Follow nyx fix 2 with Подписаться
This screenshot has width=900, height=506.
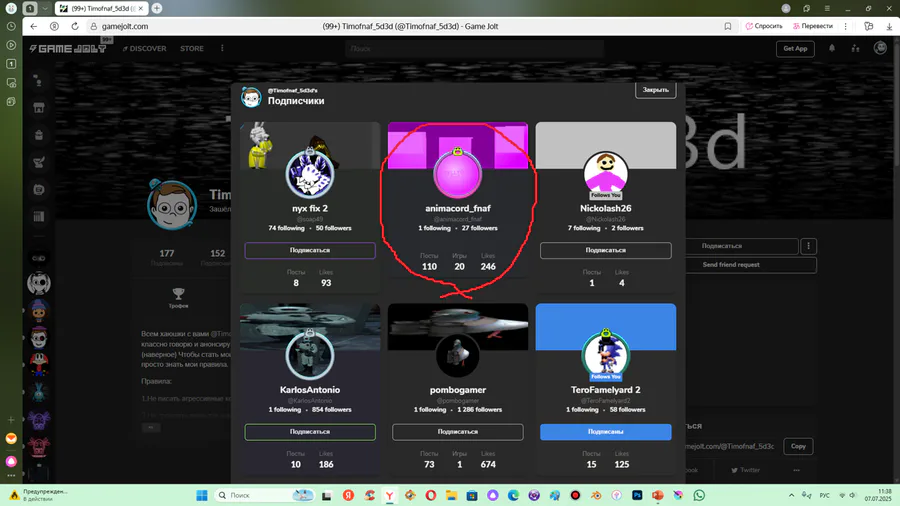tap(310, 250)
